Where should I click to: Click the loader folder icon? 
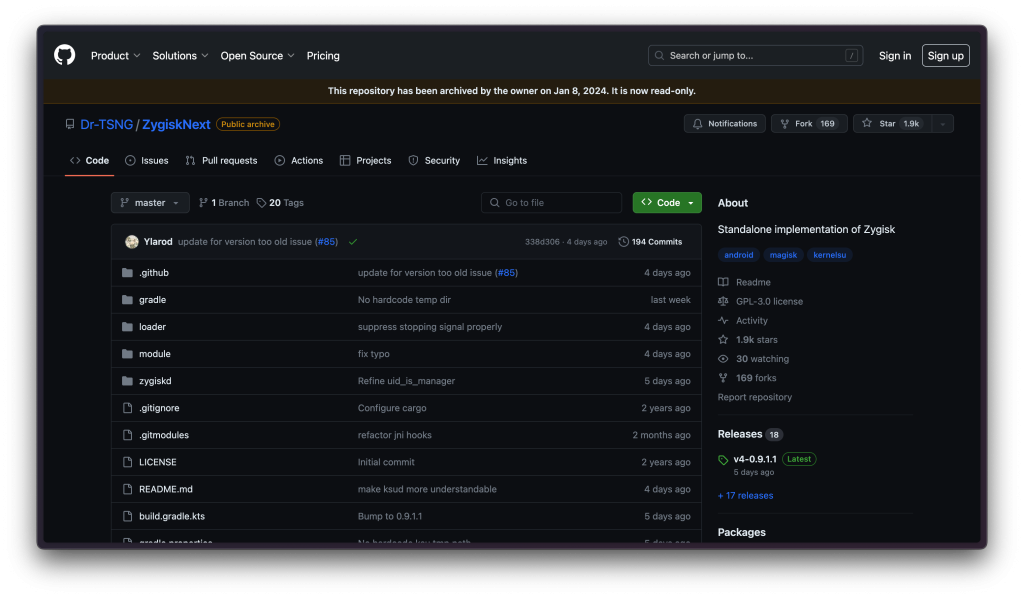[127, 326]
